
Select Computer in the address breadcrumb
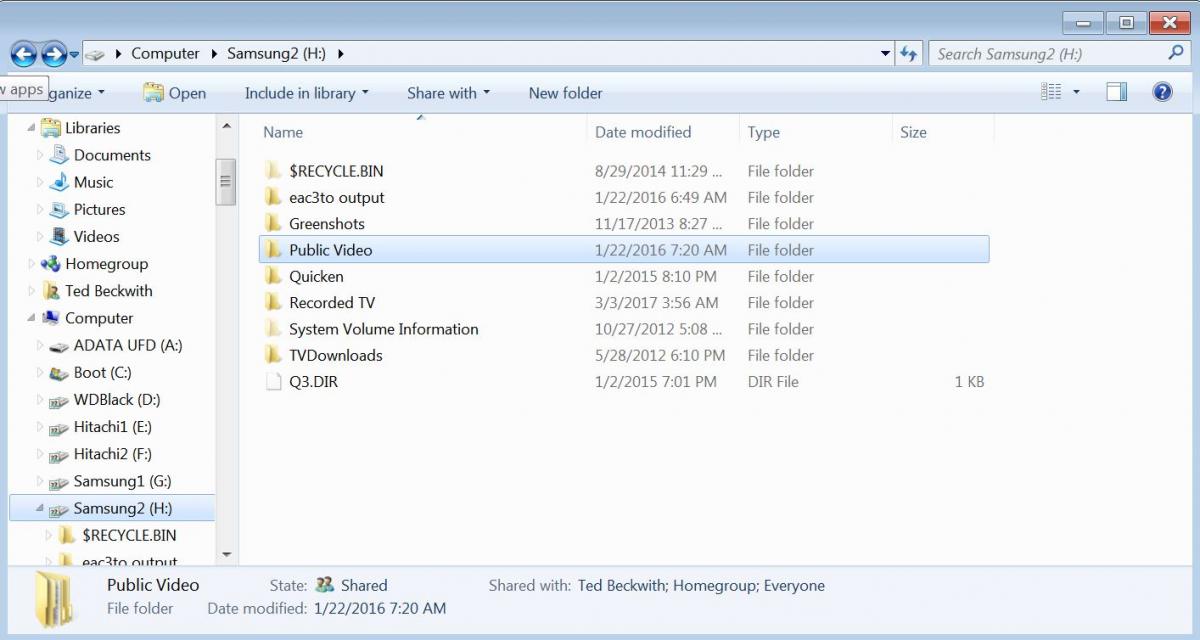pos(165,54)
